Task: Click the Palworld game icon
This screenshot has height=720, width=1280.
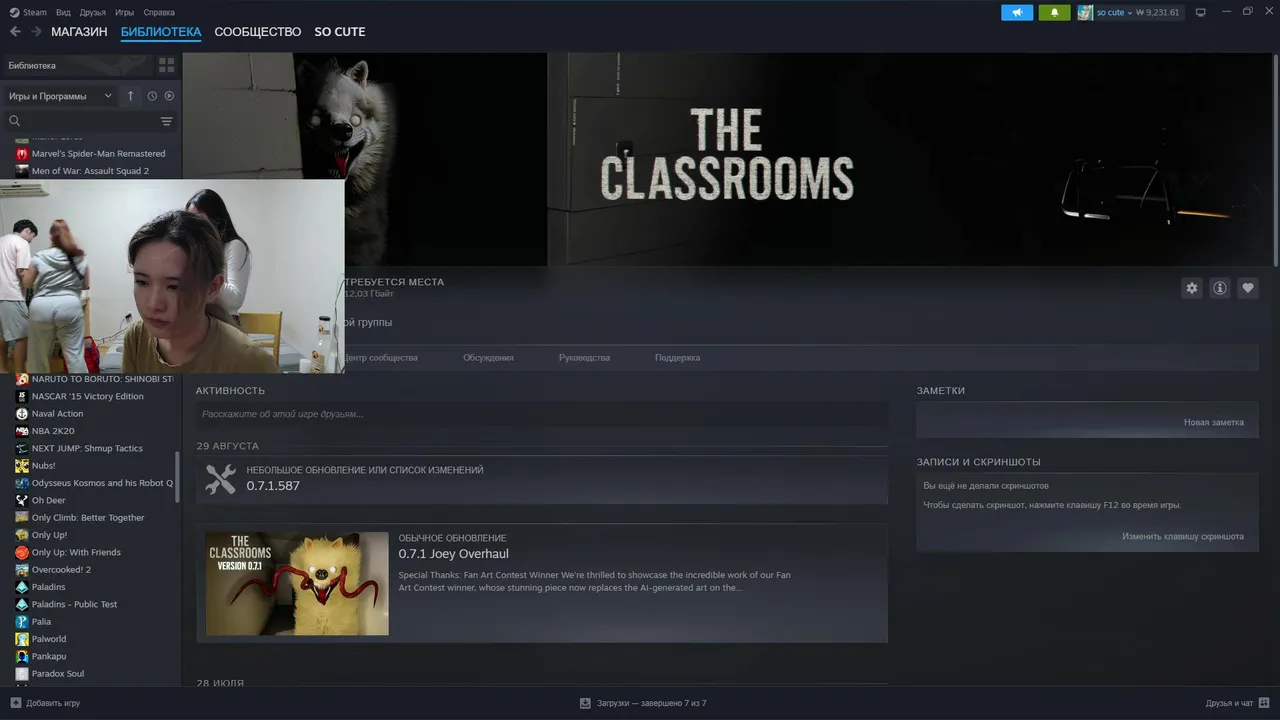Action: coord(22,639)
